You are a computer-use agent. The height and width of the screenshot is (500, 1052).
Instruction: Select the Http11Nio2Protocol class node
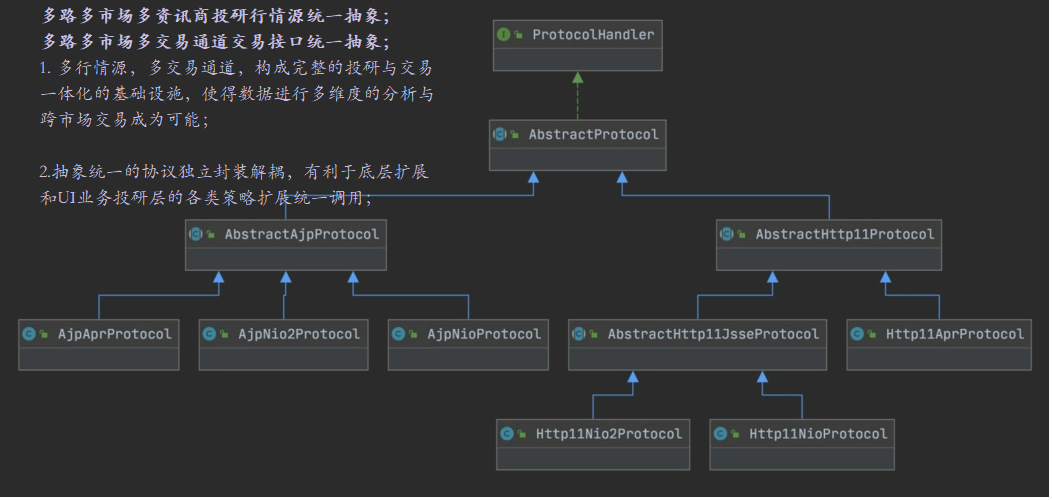tap(593, 444)
